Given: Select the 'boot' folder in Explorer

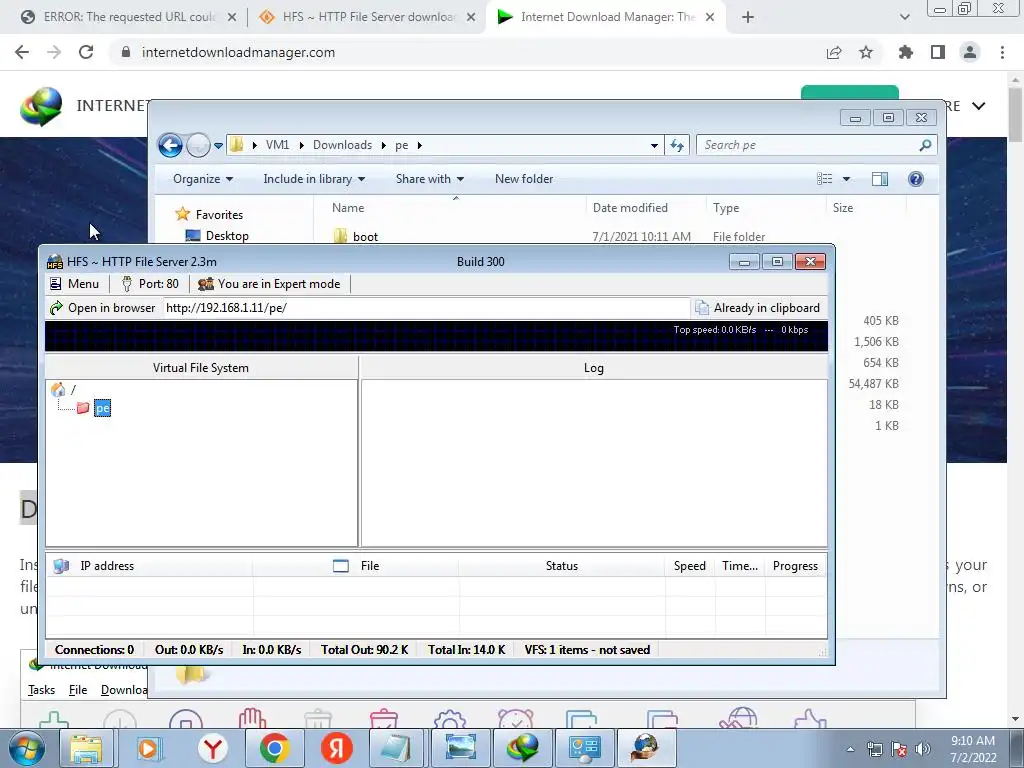Looking at the screenshot, I should pos(365,236).
